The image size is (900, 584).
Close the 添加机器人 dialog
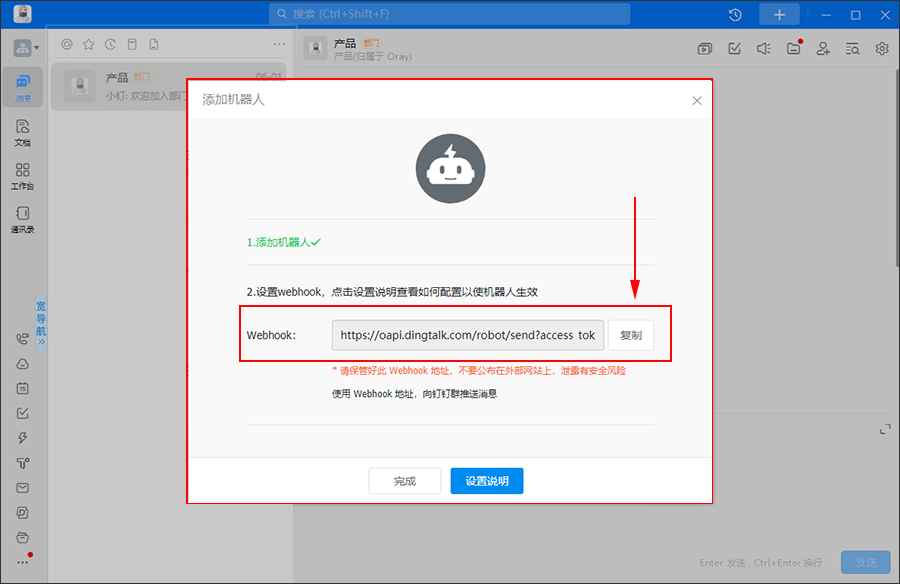click(x=697, y=101)
